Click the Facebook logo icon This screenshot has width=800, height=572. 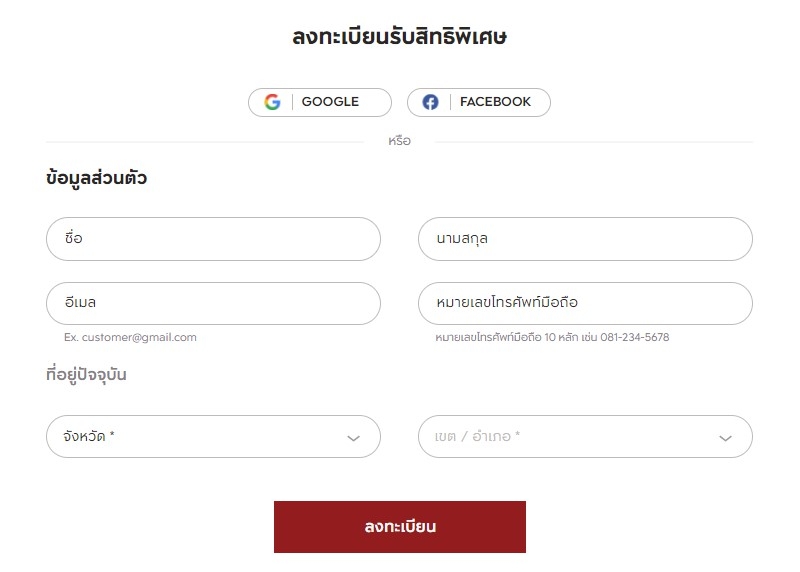(x=430, y=102)
